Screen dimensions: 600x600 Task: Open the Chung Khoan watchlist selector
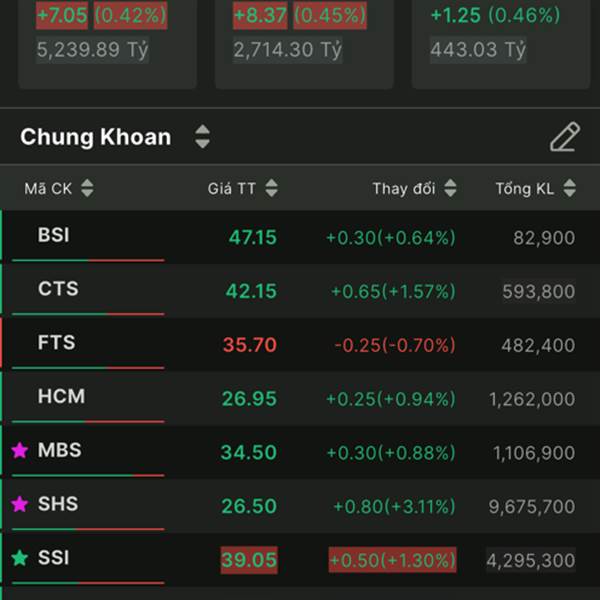click(x=202, y=137)
